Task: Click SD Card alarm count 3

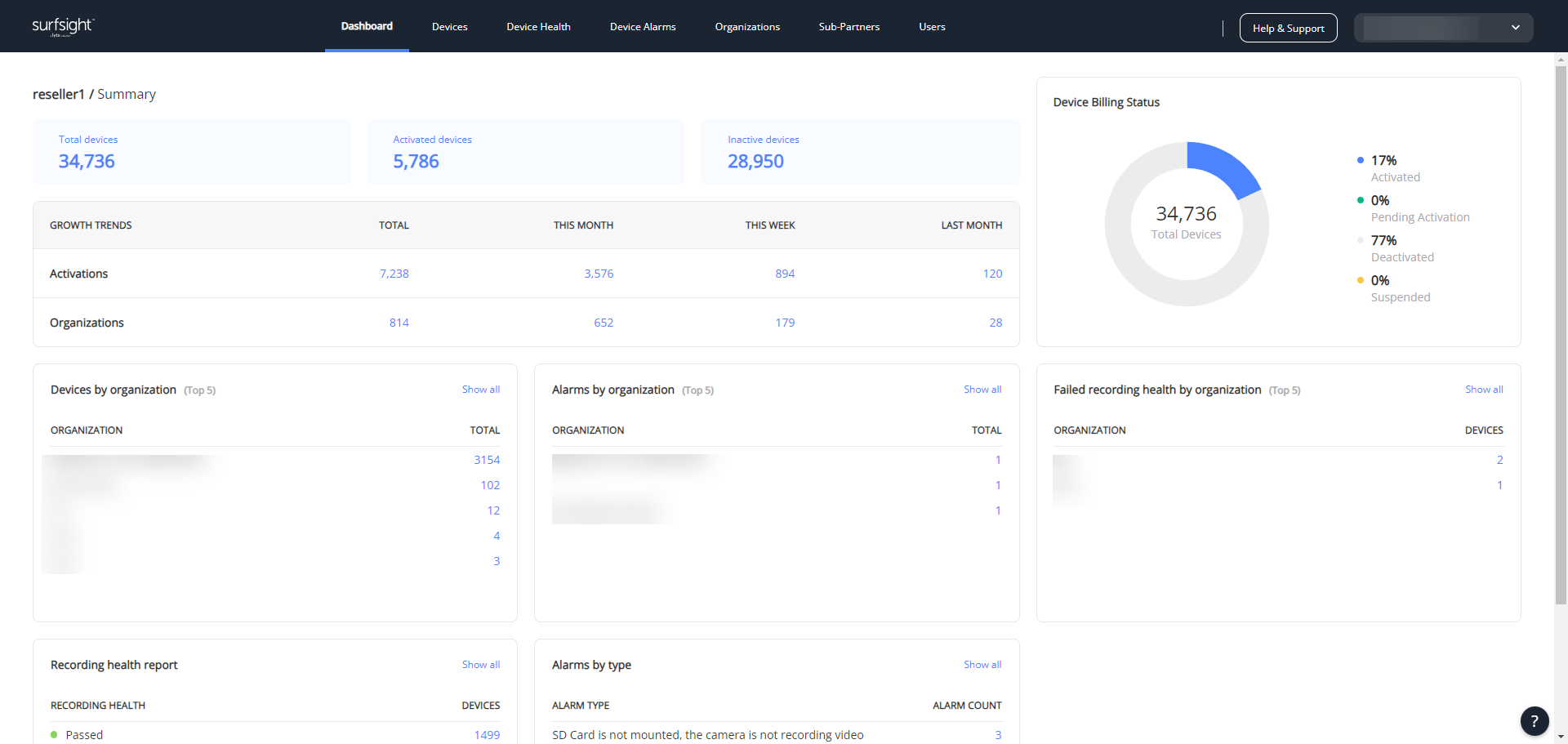Action: [998, 735]
